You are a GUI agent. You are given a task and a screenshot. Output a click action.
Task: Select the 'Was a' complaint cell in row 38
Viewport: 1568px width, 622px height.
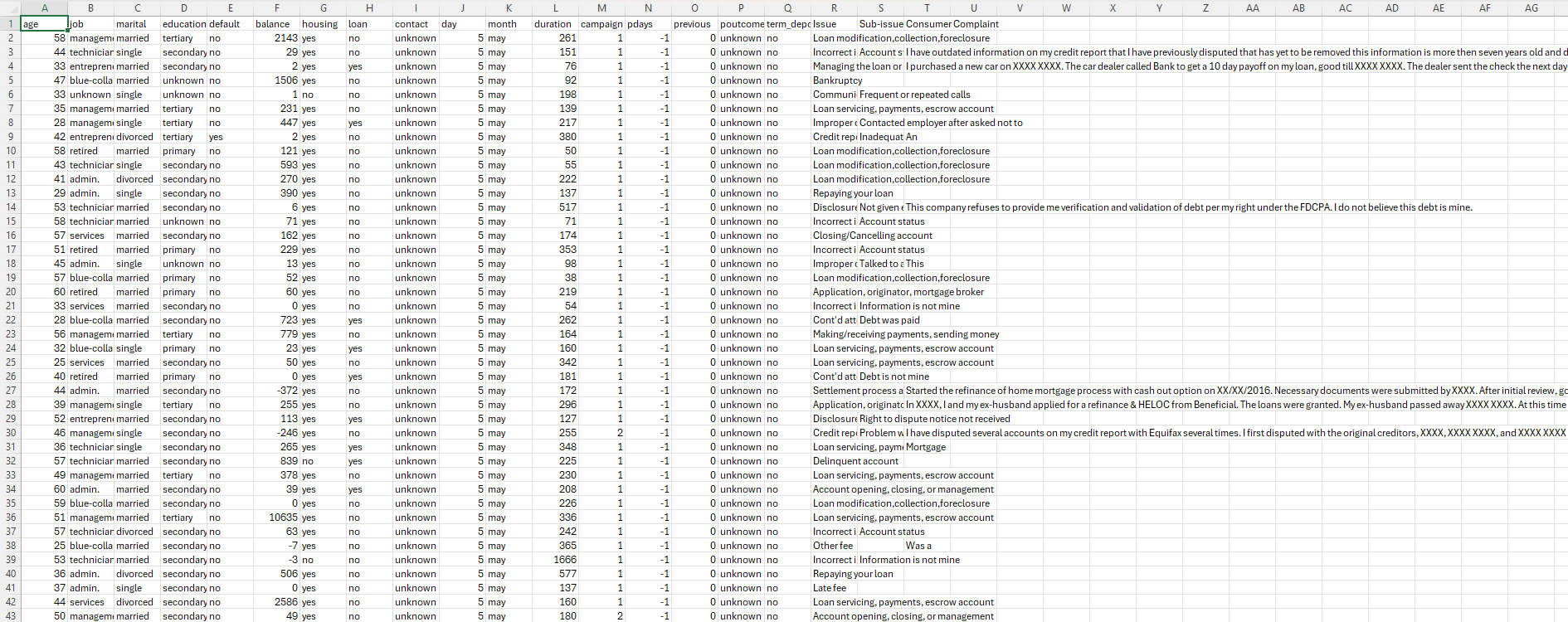(927, 546)
